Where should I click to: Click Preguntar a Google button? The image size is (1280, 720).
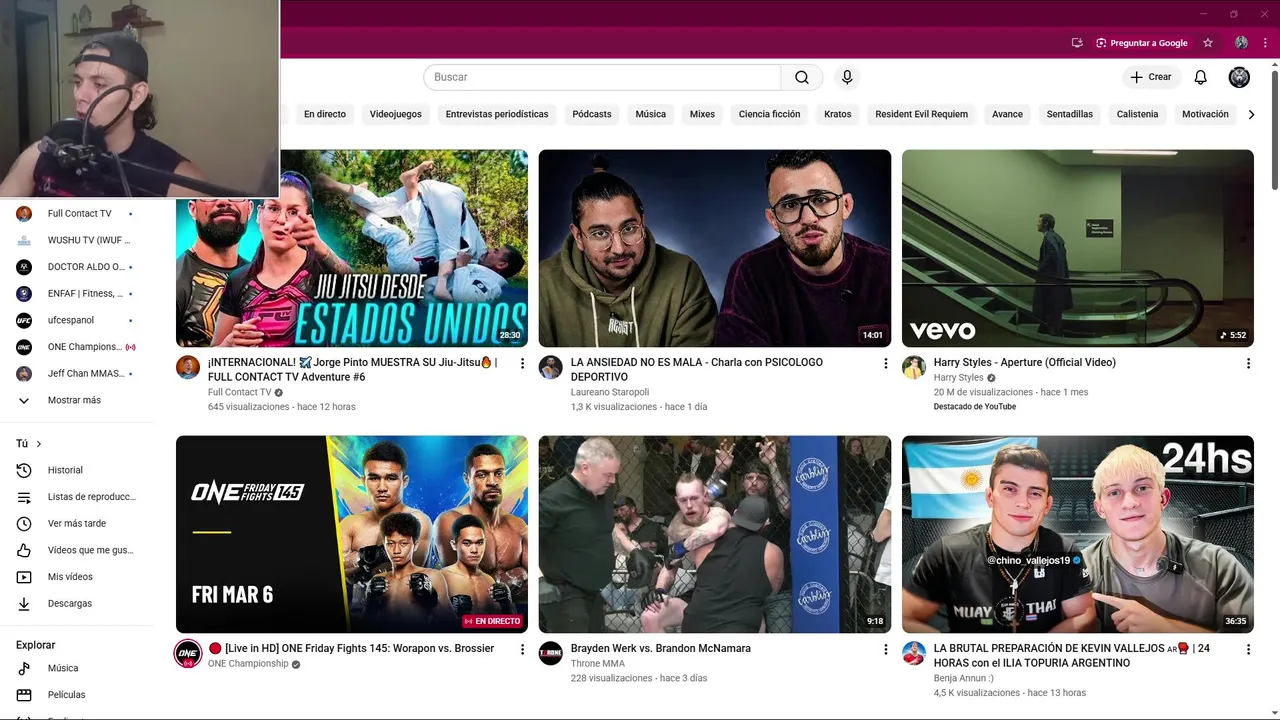pos(1141,43)
